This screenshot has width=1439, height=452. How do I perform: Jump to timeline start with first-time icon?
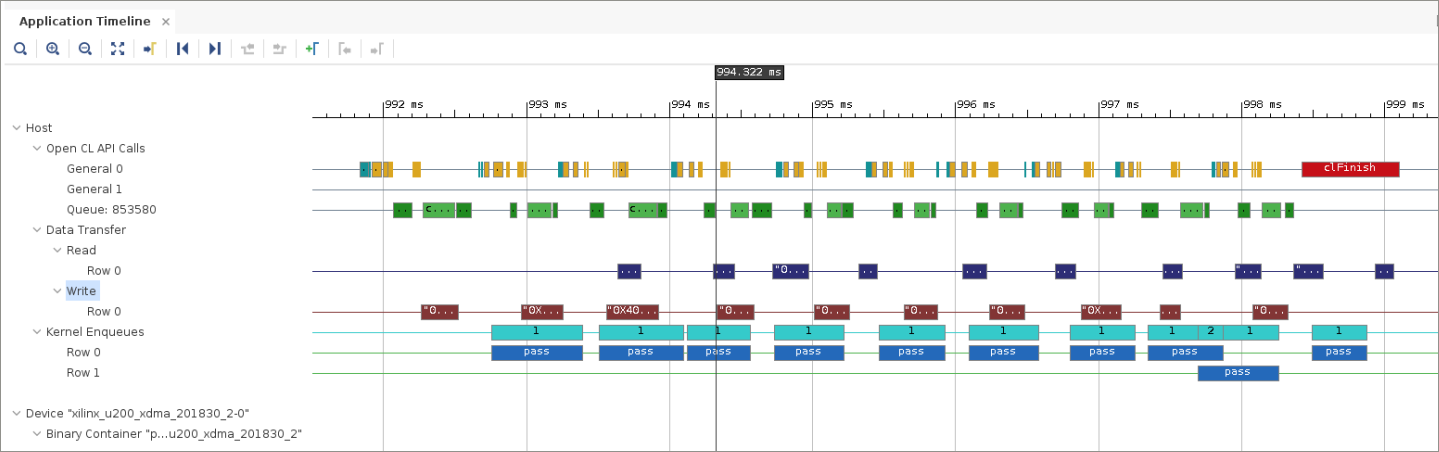point(182,48)
